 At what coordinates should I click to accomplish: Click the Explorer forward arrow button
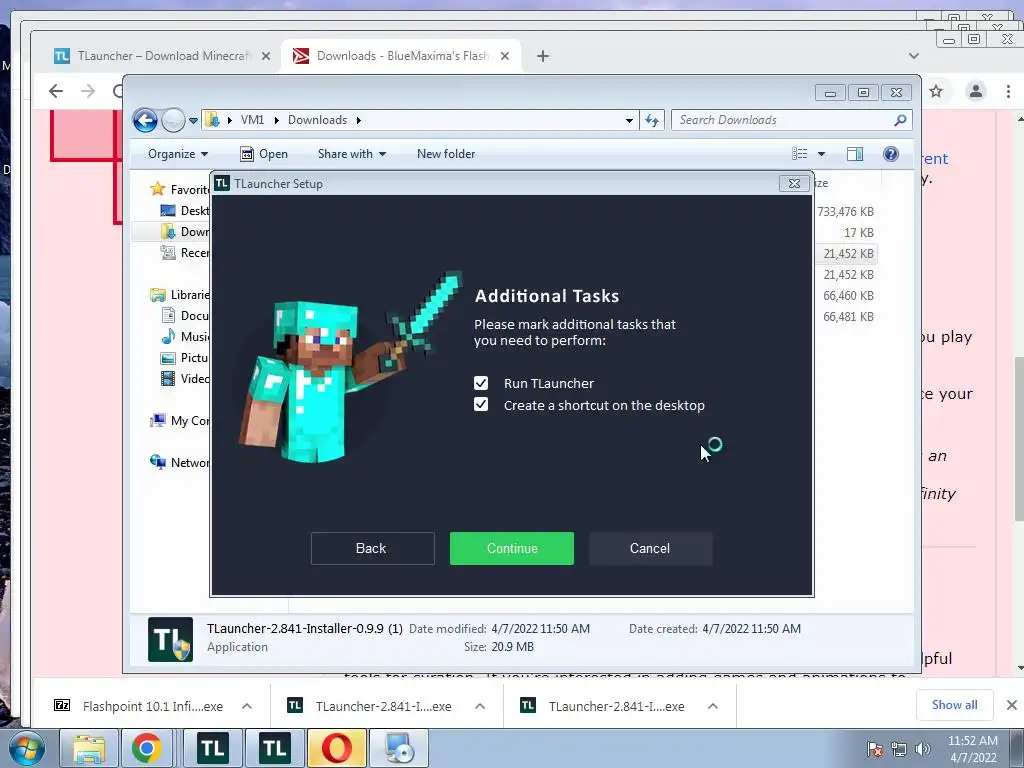(x=173, y=120)
